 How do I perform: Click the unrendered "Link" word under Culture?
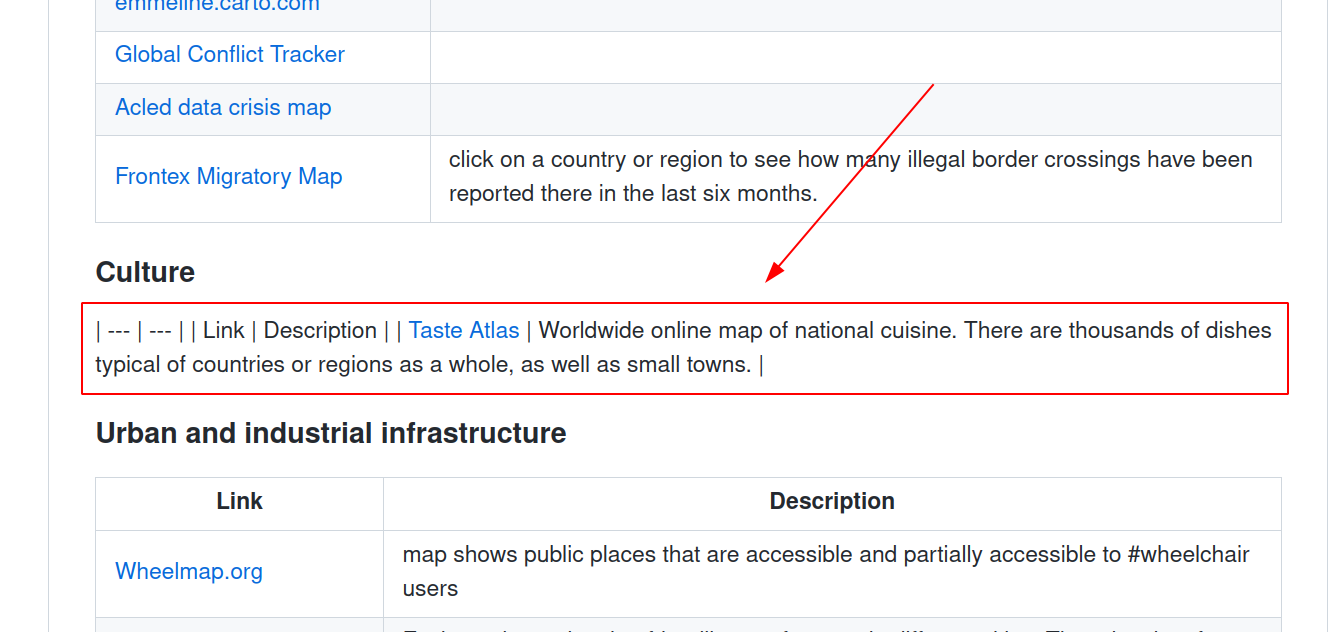tap(224, 331)
